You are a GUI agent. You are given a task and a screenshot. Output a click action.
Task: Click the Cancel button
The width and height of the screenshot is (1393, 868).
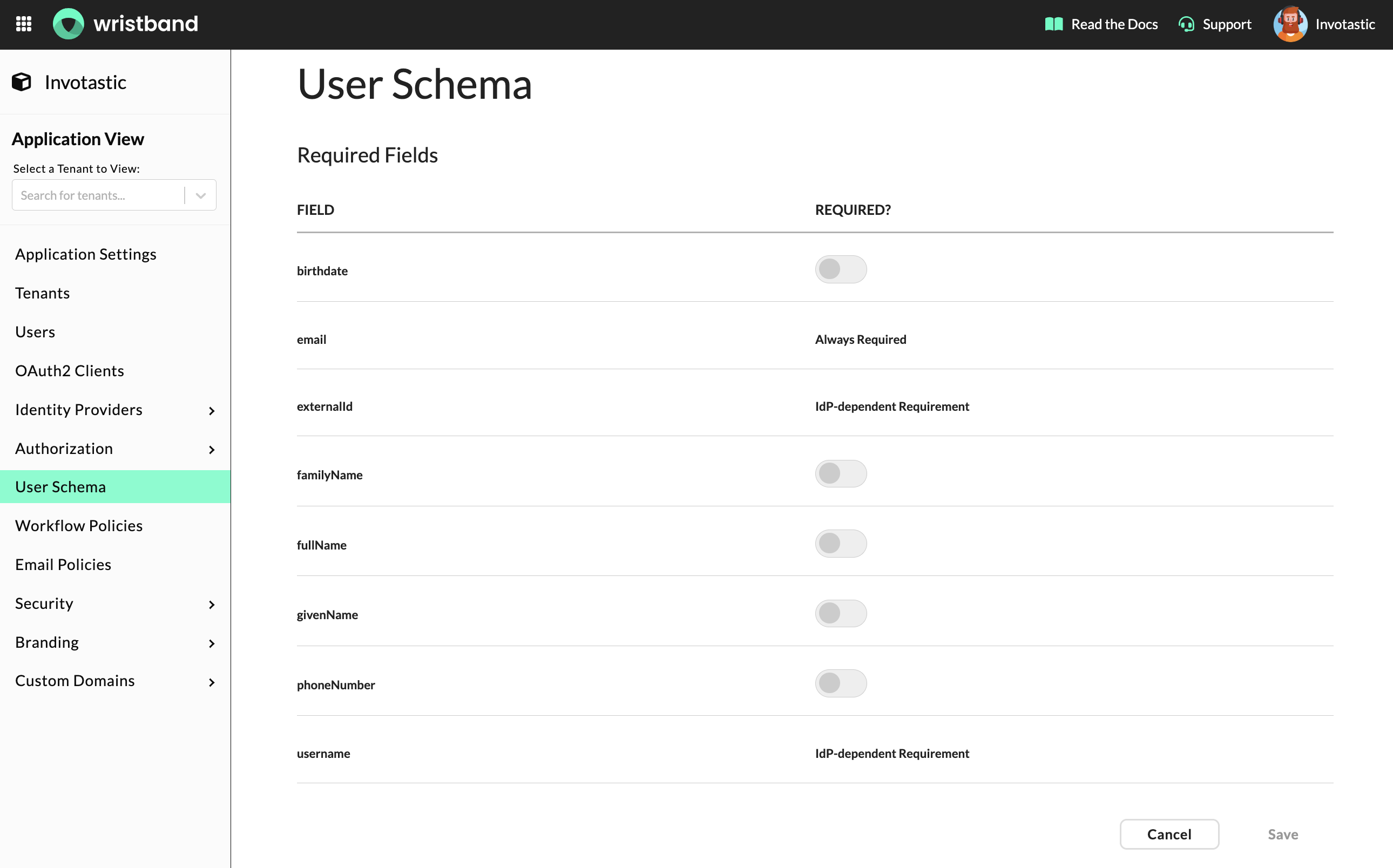(x=1168, y=833)
